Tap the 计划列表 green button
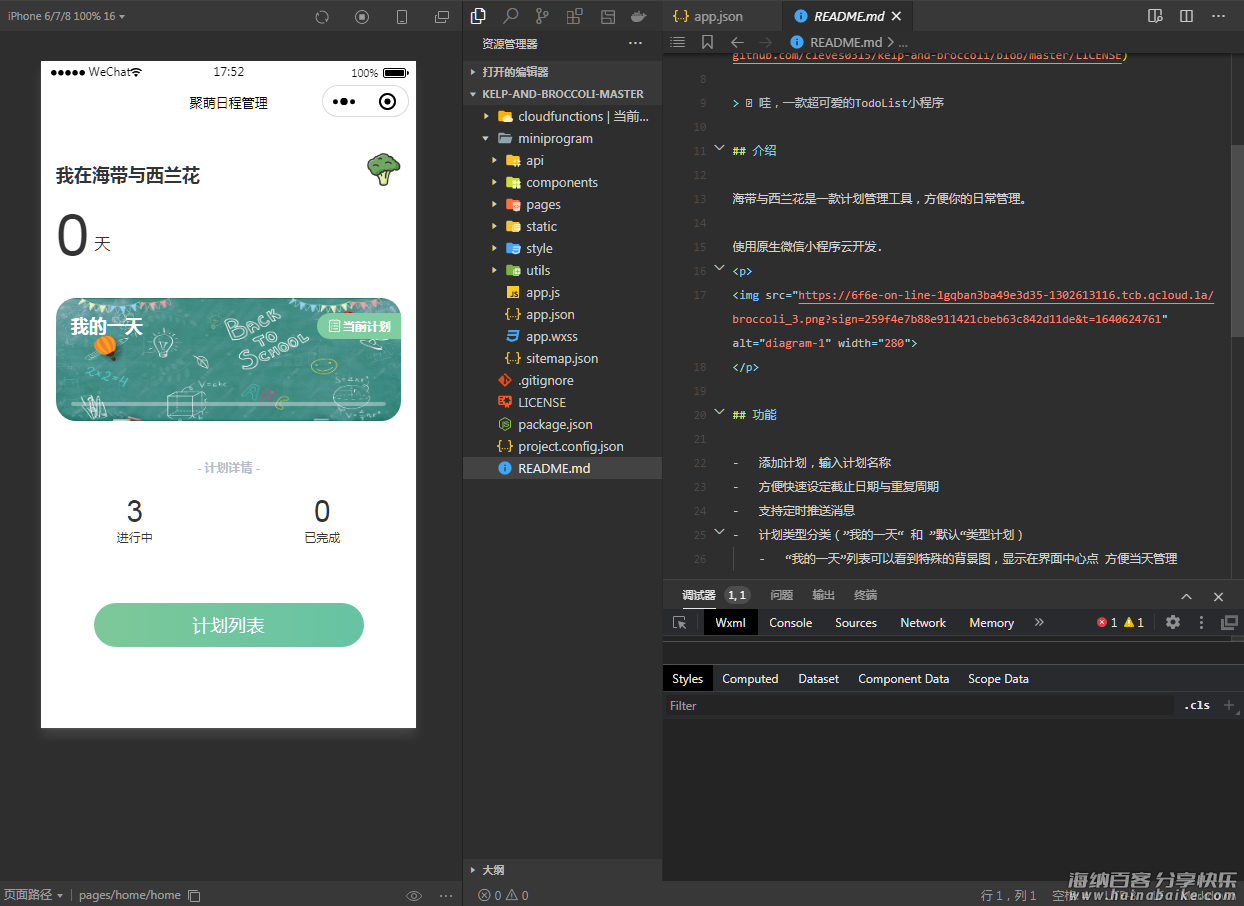The width and height of the screenshot is (1244, 906). pyautogui.click(x=229, y=625)
